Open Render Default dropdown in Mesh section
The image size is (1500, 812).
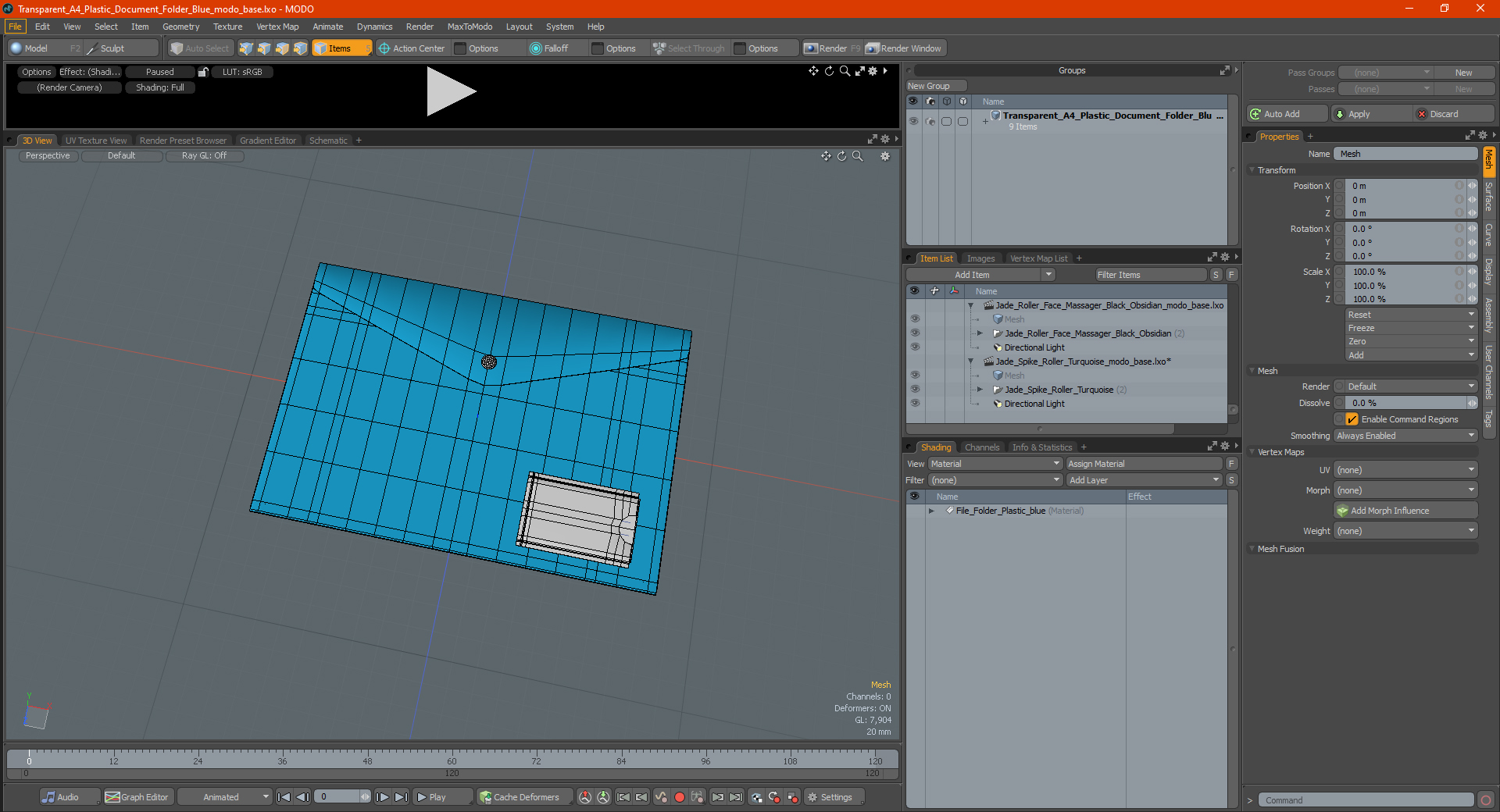(x=1410, y=386)
